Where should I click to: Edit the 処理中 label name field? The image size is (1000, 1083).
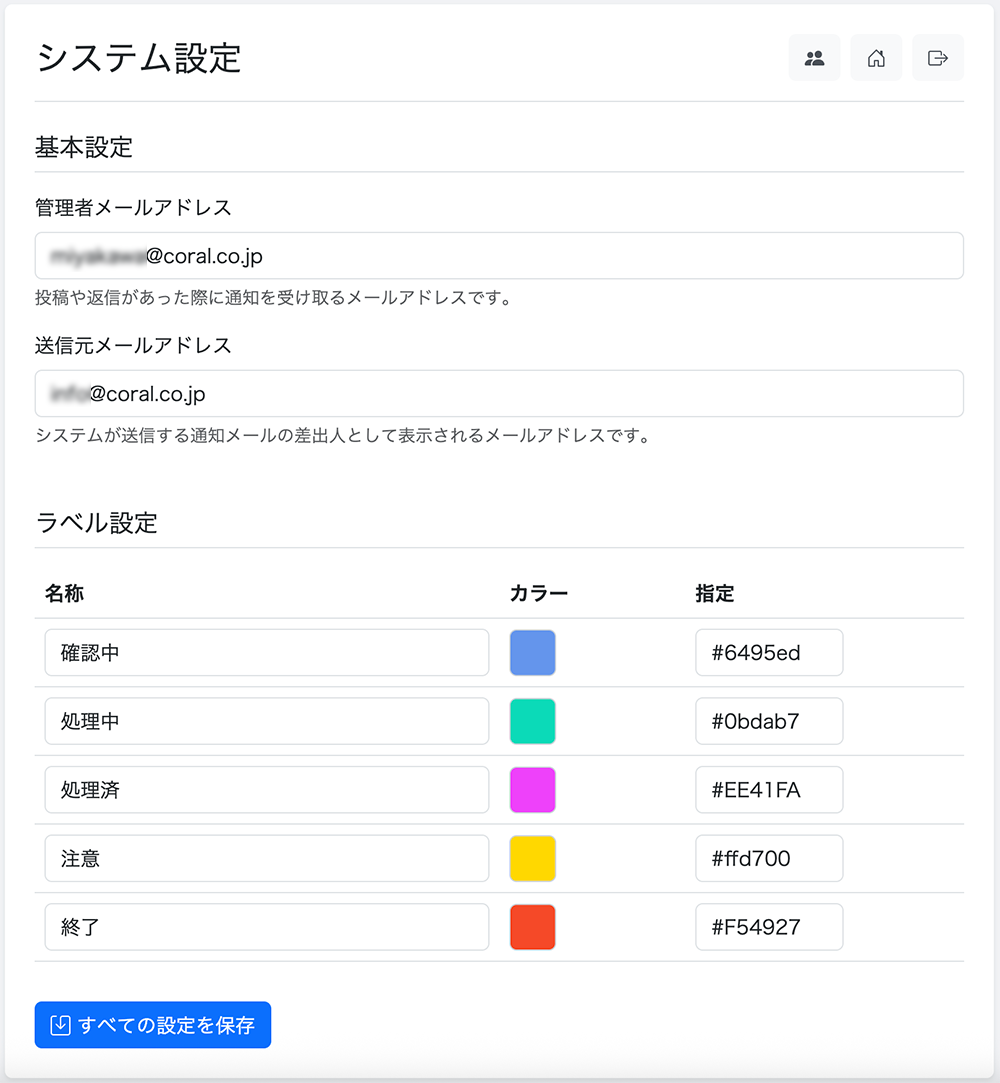[x=266, y=722]
